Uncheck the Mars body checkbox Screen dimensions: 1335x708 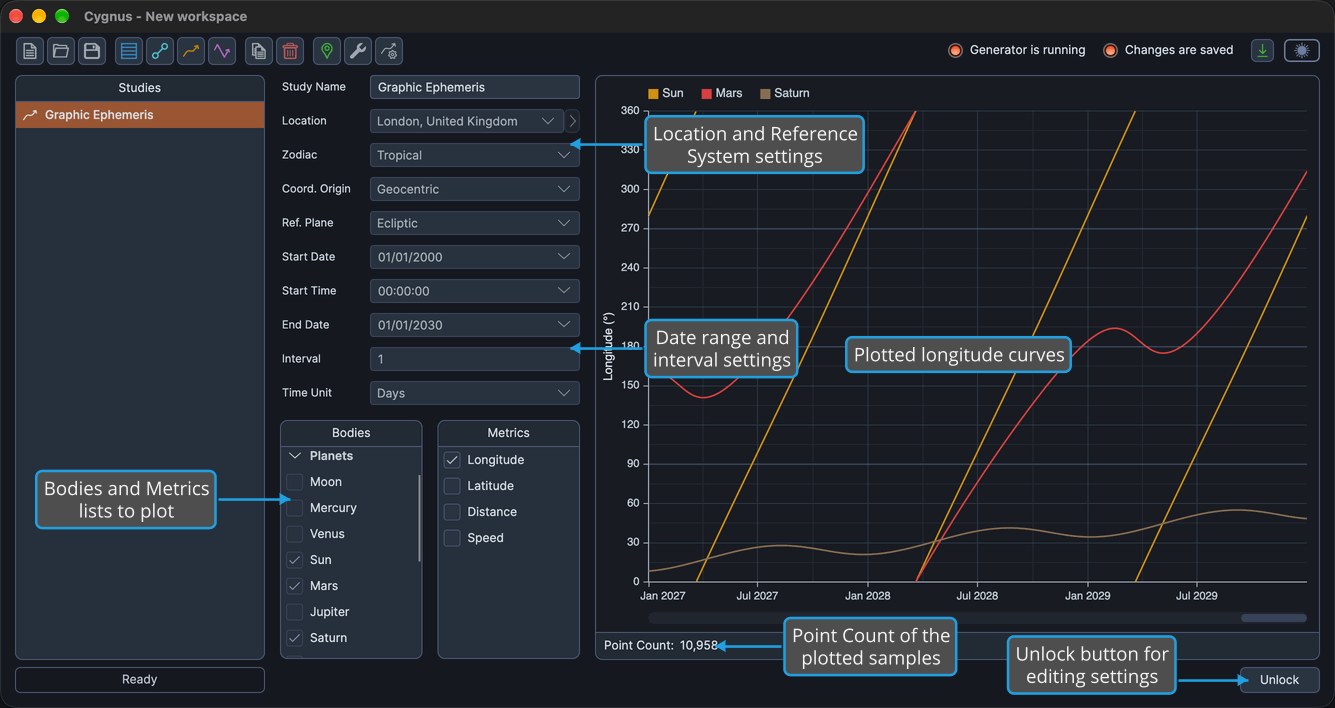coord(295,586)
